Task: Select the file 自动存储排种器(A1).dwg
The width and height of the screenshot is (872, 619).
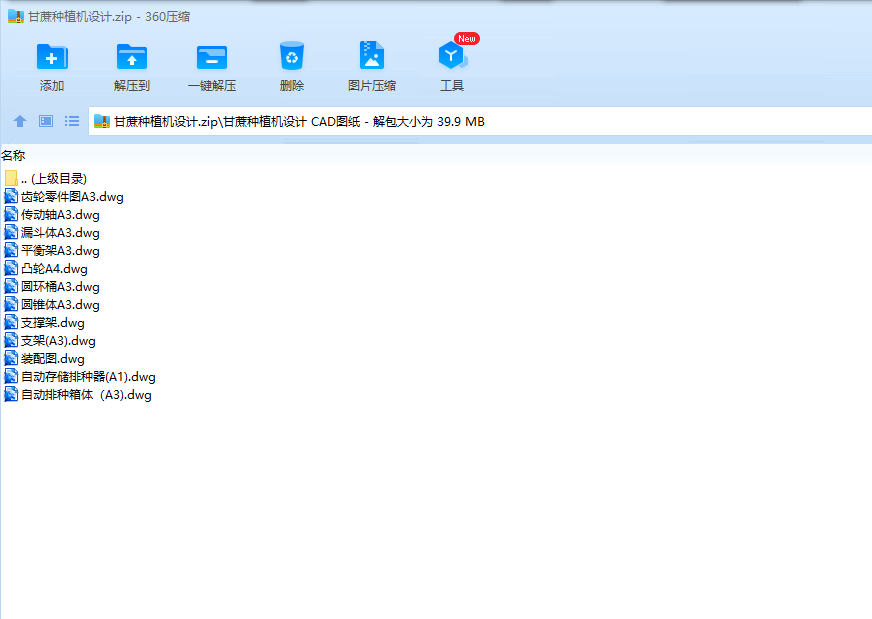Action: 88,377
